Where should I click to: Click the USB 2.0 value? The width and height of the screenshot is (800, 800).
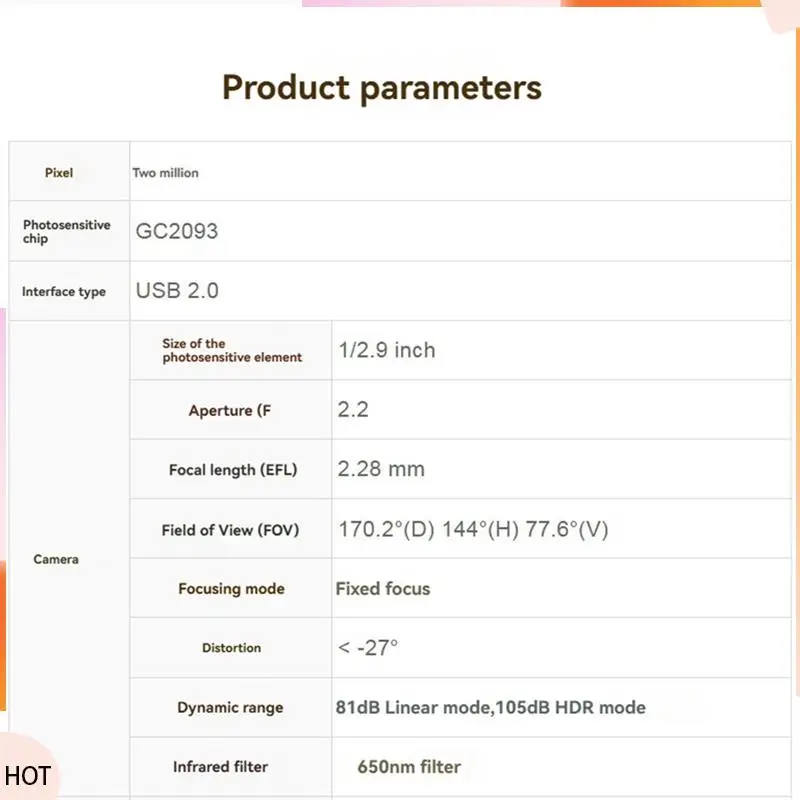177,290
